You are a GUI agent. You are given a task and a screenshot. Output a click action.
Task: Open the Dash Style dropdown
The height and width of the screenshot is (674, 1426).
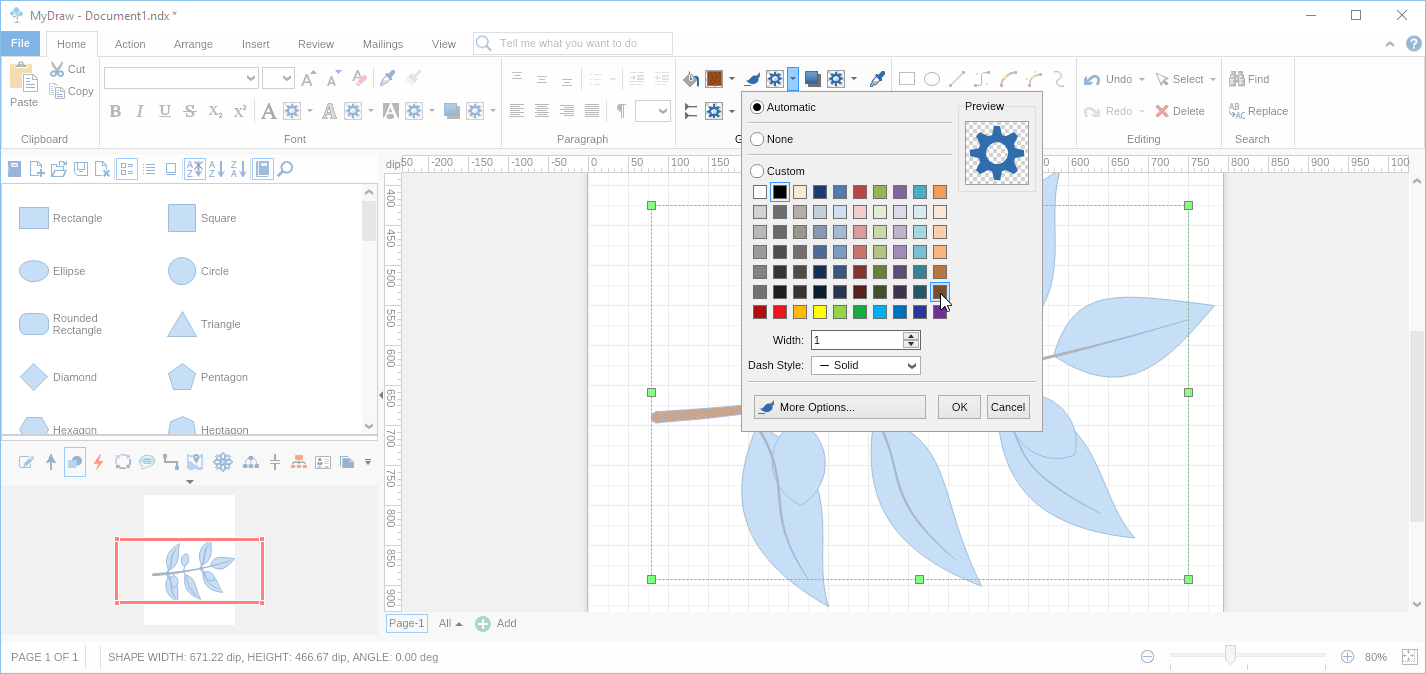[x=866, y=365]
